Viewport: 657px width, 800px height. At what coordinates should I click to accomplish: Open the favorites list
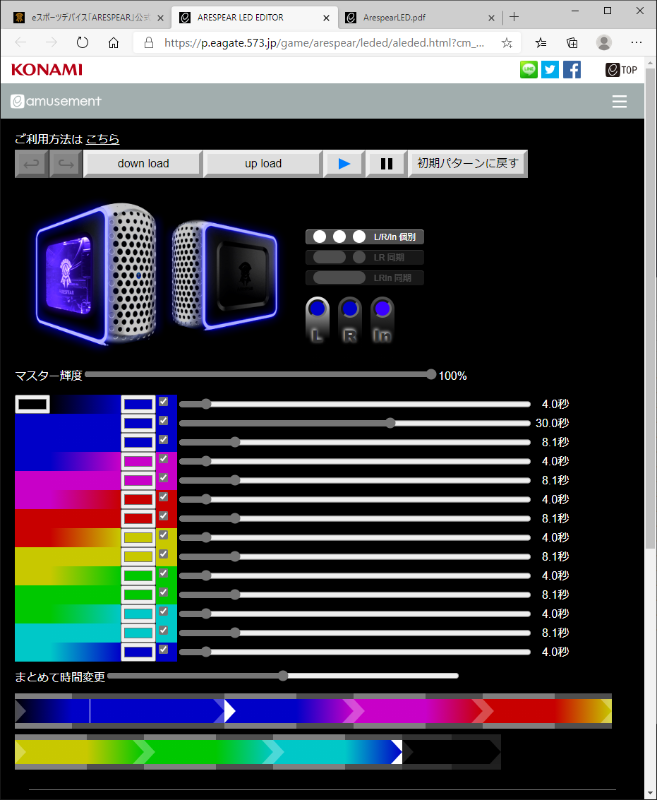coord(541,43)
